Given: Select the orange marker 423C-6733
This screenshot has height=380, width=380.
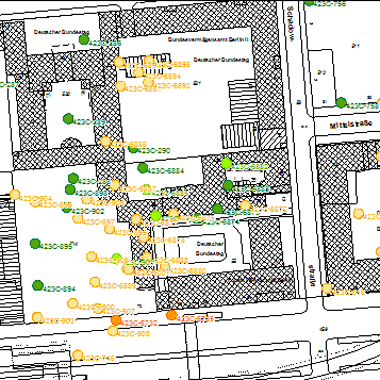Looking at the screenshot, I should click(x=171, y=315).
